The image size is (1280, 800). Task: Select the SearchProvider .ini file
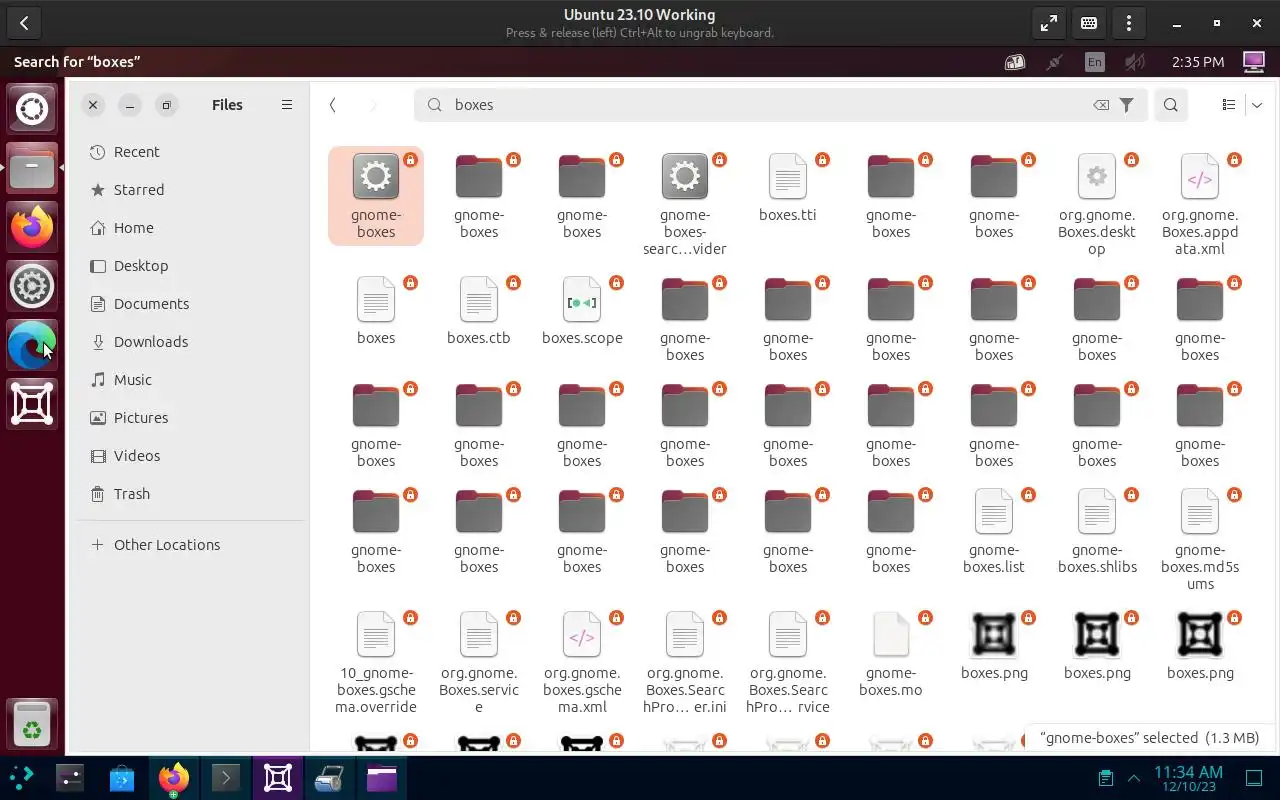click(685, 662)
